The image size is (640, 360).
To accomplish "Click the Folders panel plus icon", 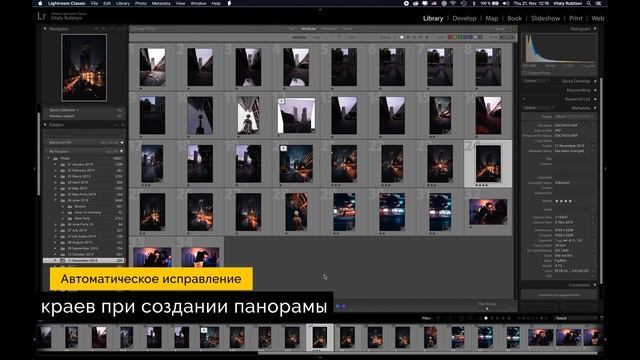I will pos(123,124).
